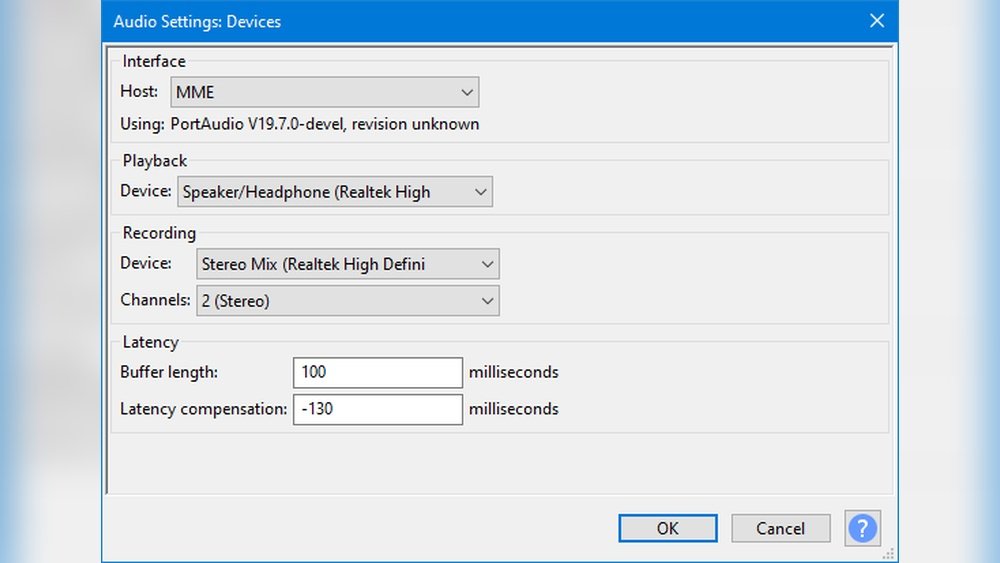Image resolution: width=1000 pixels, height=563 pixels.
Task: Click the 'Buffer length:' label
Action: 169,372
